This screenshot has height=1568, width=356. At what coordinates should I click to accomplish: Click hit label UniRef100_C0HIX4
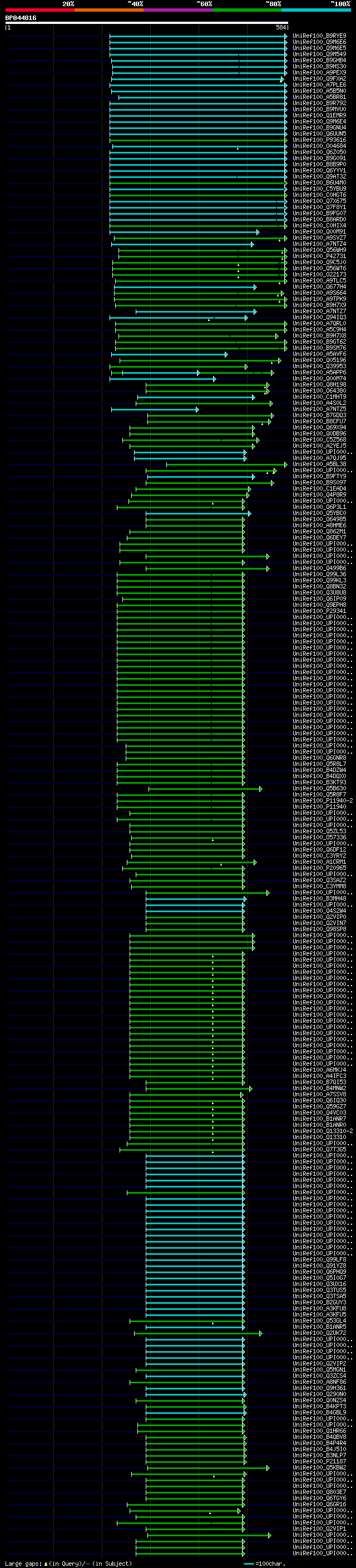(x=319, y=226)
